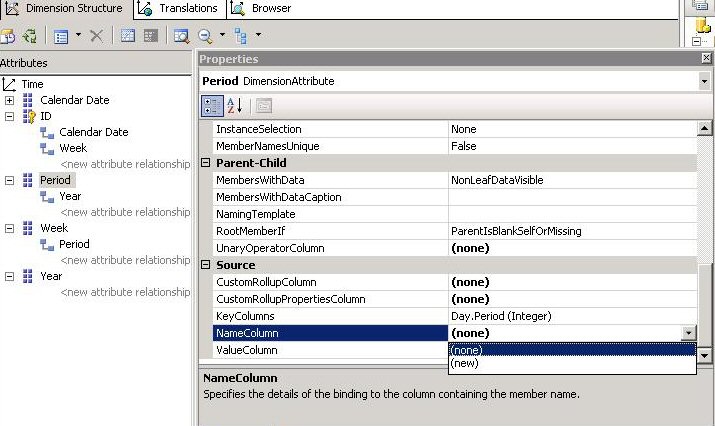Image resolution: width=715 pixels, height=426 pixels.
Task: Click the Categorized view properties icon
Action: [x=212, y=106]
